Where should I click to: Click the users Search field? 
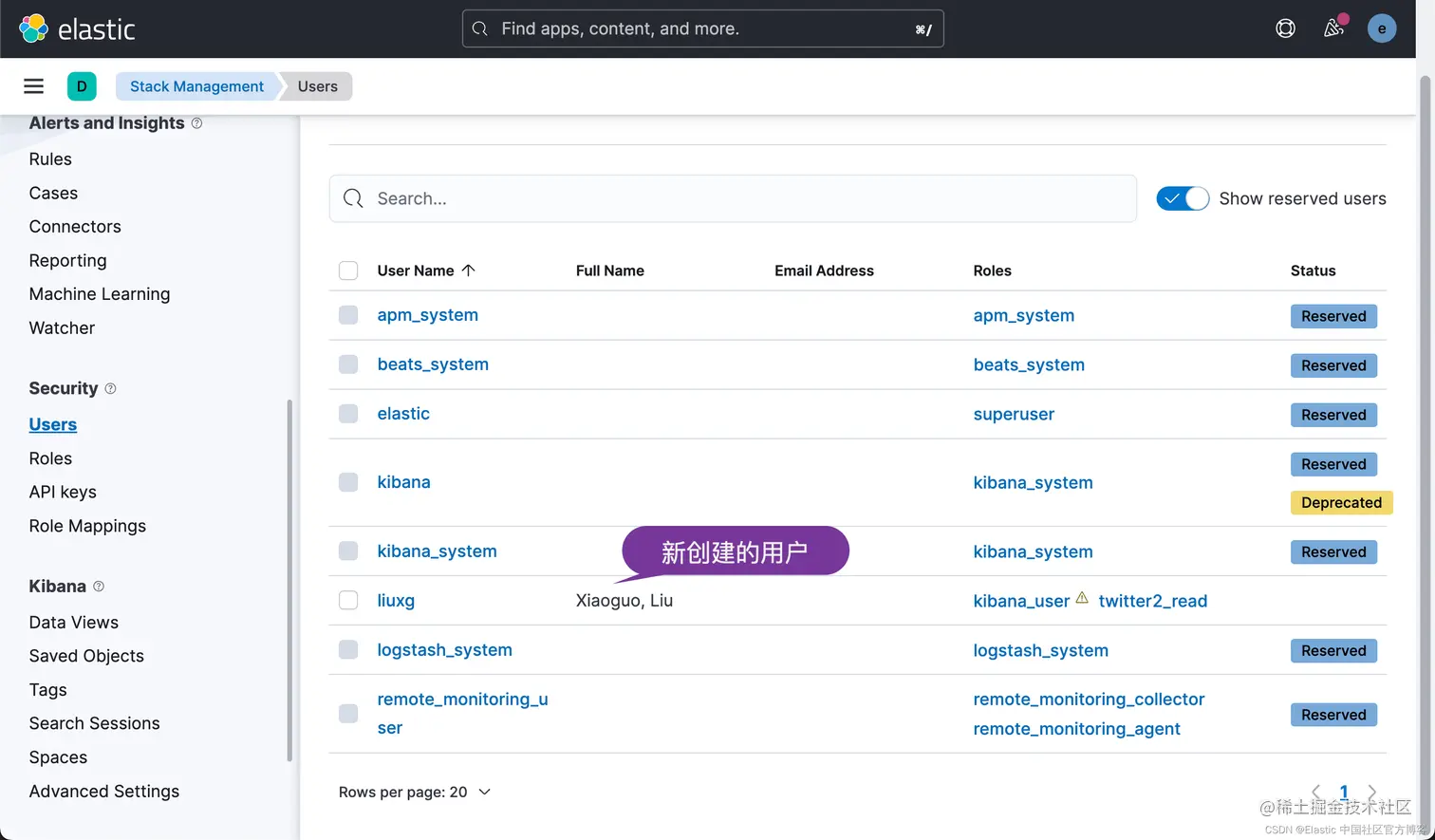click(733, 198)
